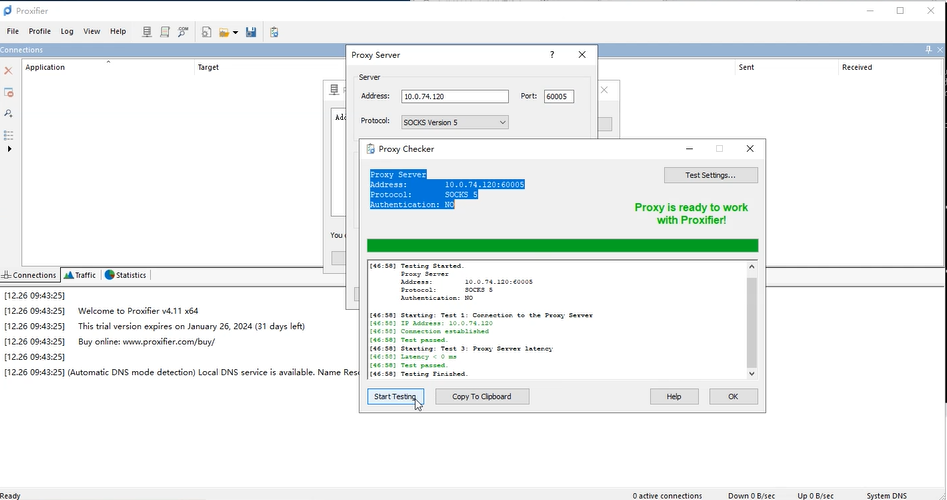Viewport: 947px width, 500px height.
Task: Click trial version expires log line
Action: click(191, 326)
